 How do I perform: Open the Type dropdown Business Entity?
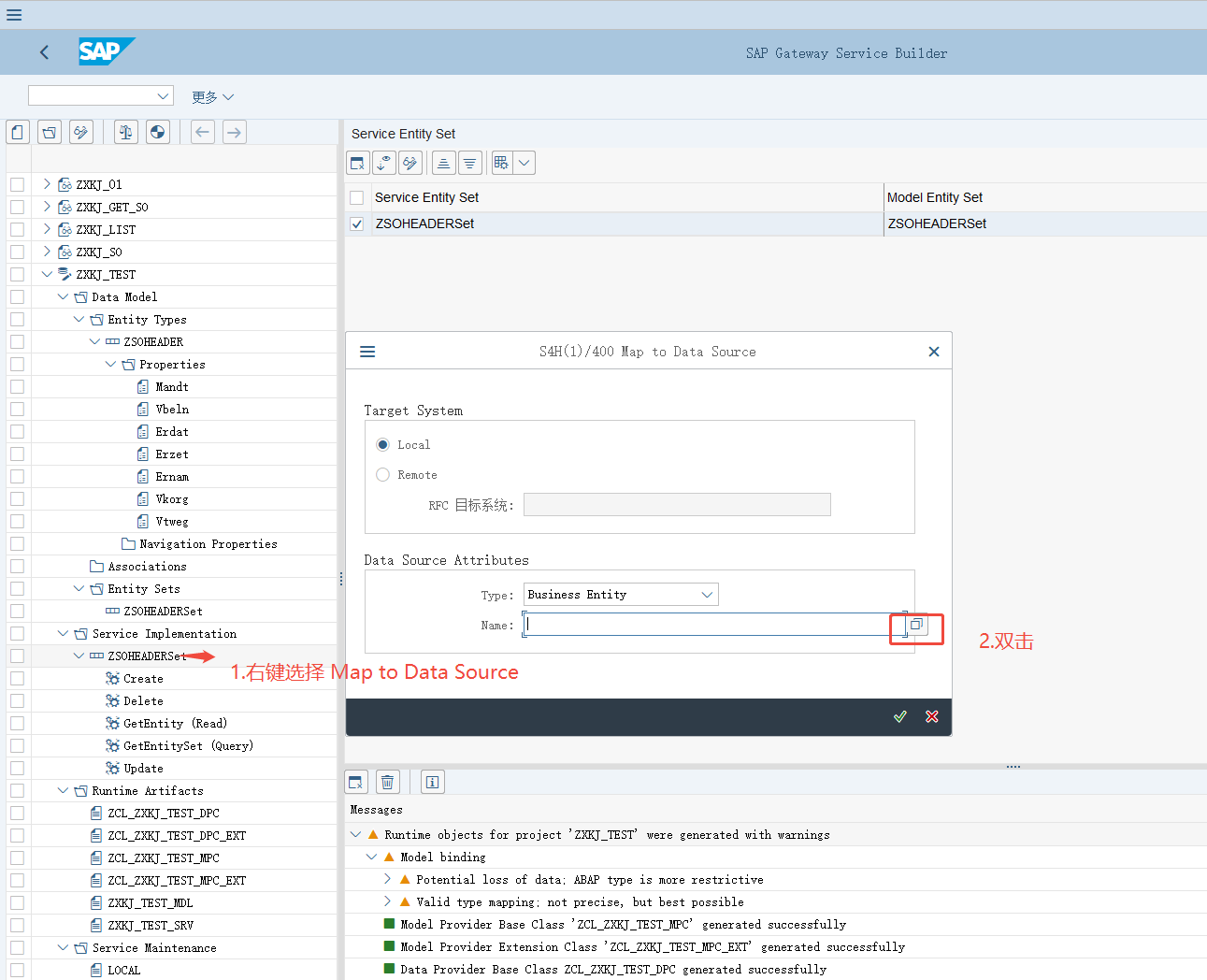(x=621, y=595)
